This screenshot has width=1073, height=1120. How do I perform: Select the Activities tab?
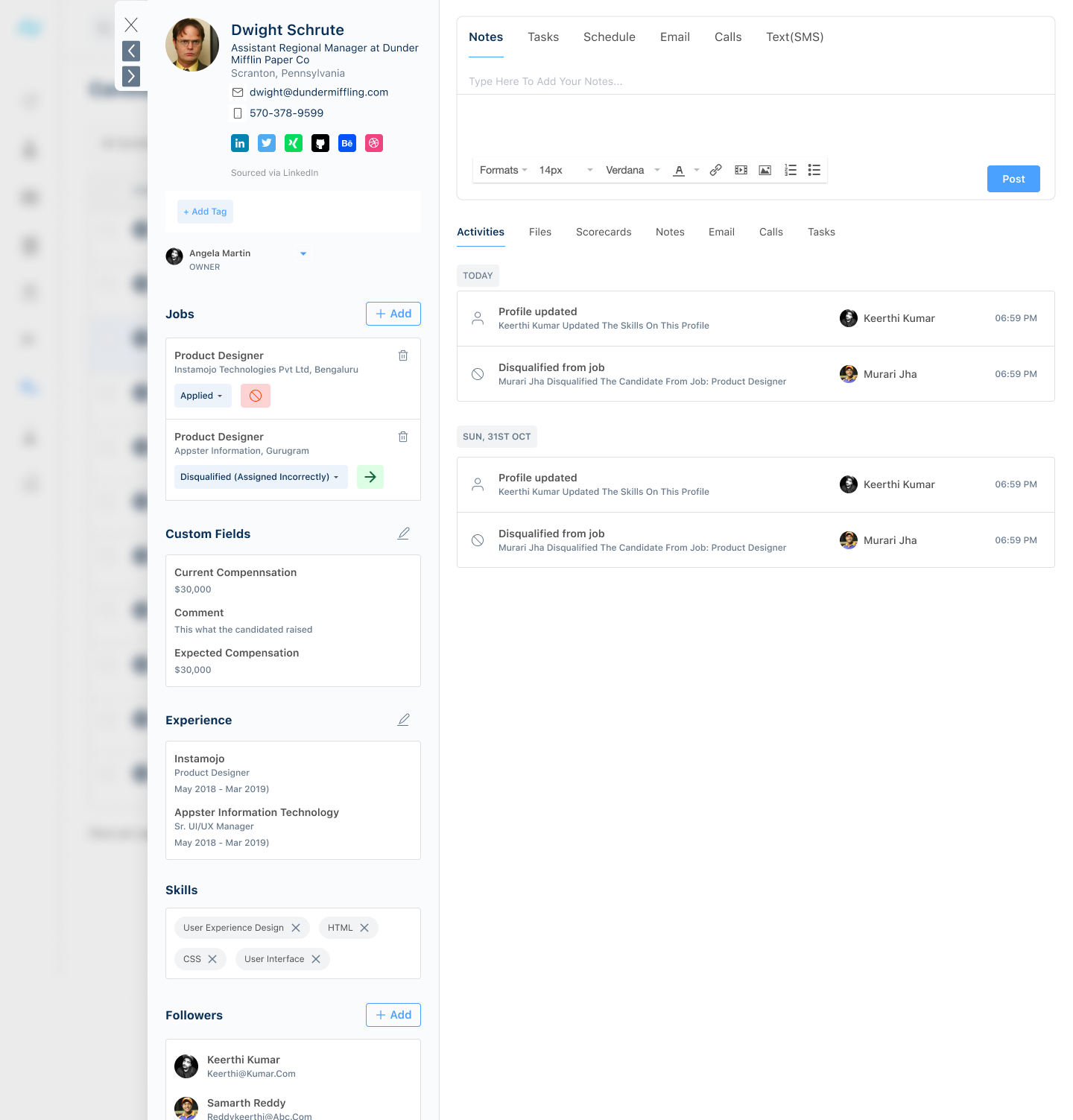481,232
